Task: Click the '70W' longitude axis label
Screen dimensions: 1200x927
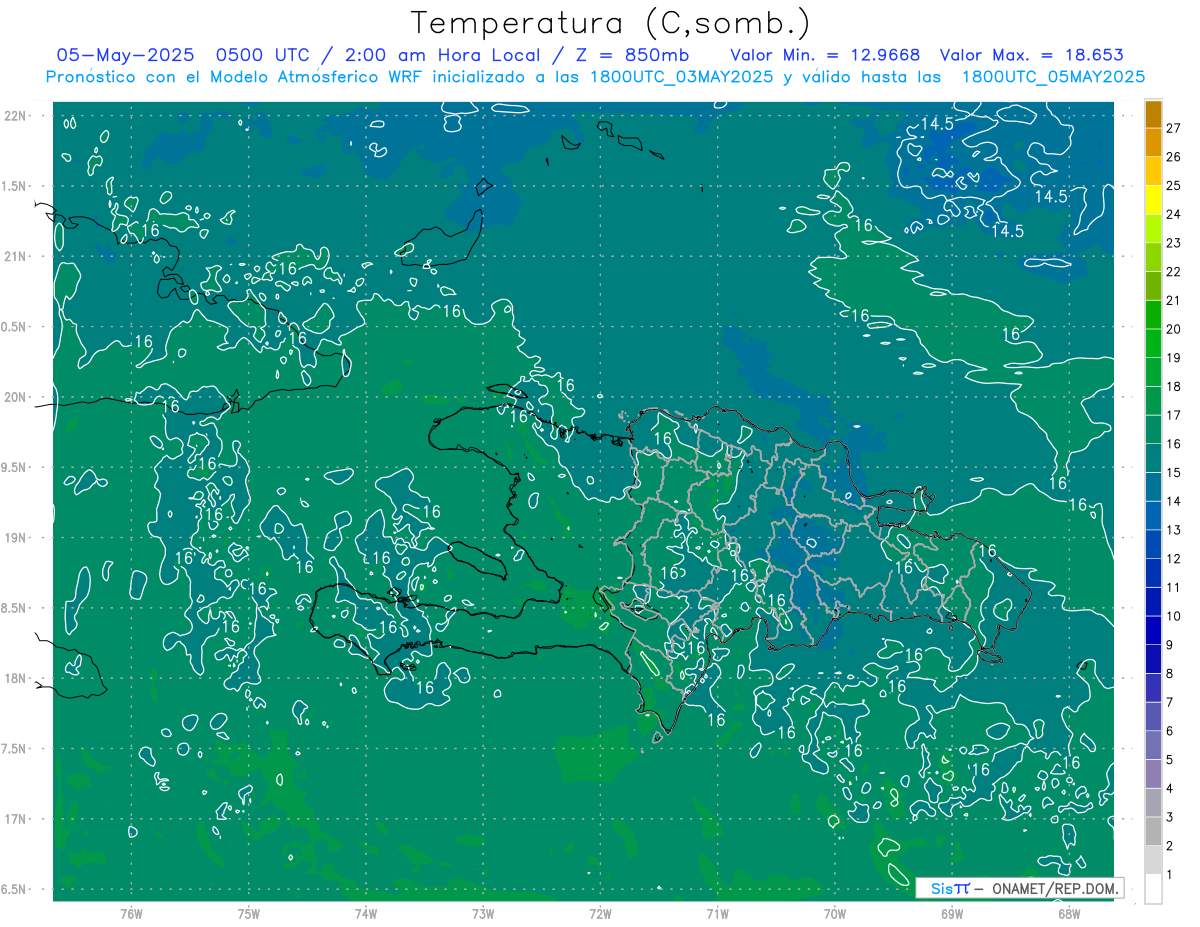Action: coord(834,913)
